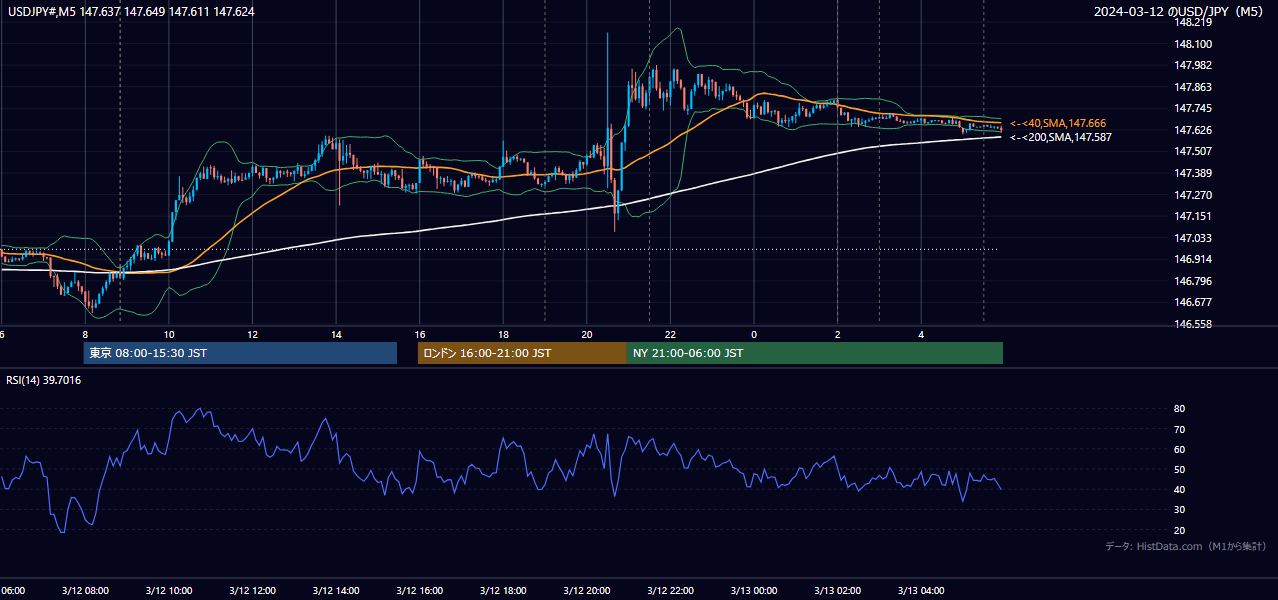This screenshot has width=1278, height=600.
Task: Click RSI axis level 20
Action: [1179, 530]
